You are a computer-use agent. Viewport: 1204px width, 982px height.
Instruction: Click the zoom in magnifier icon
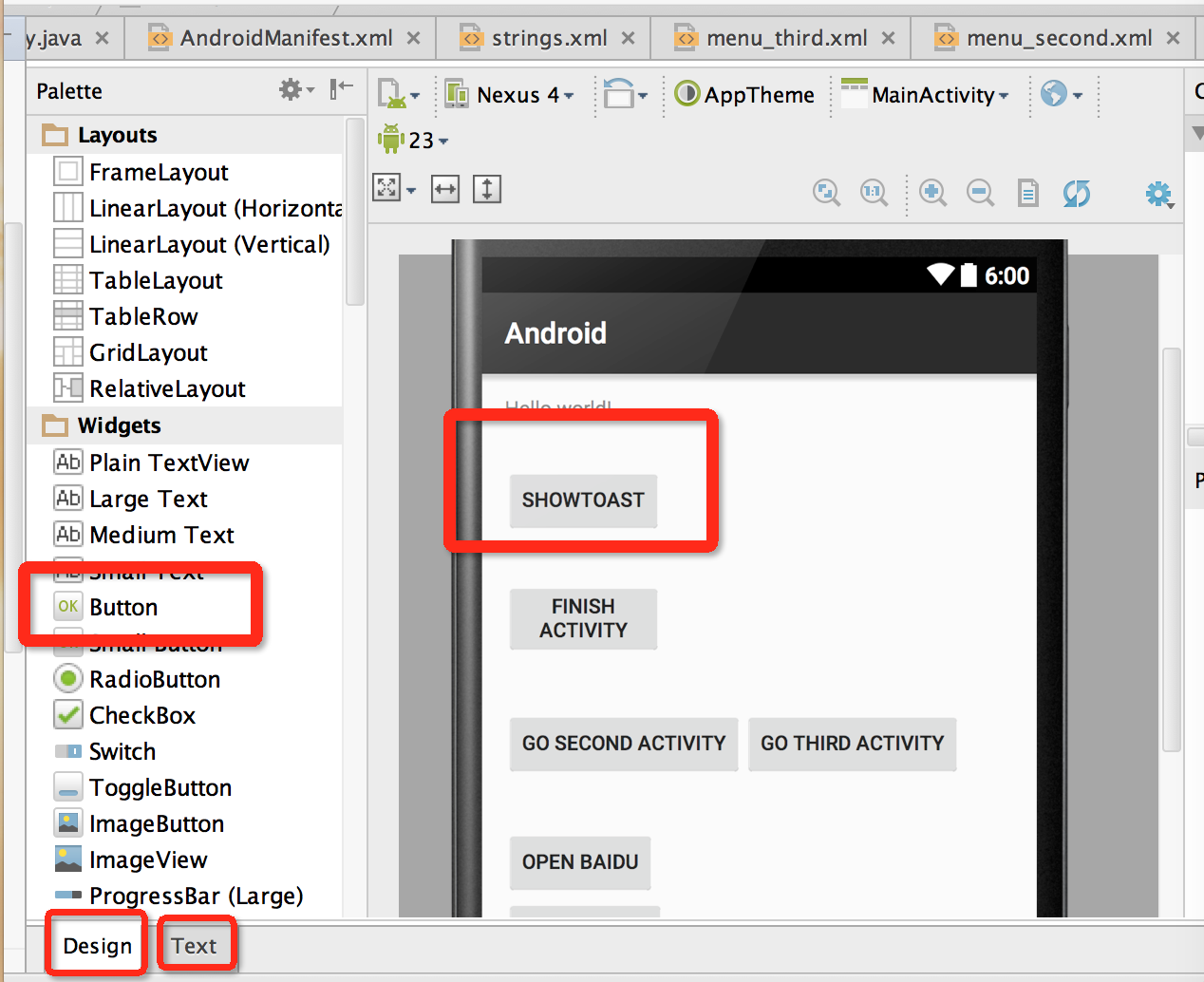[x=932, y=193]
